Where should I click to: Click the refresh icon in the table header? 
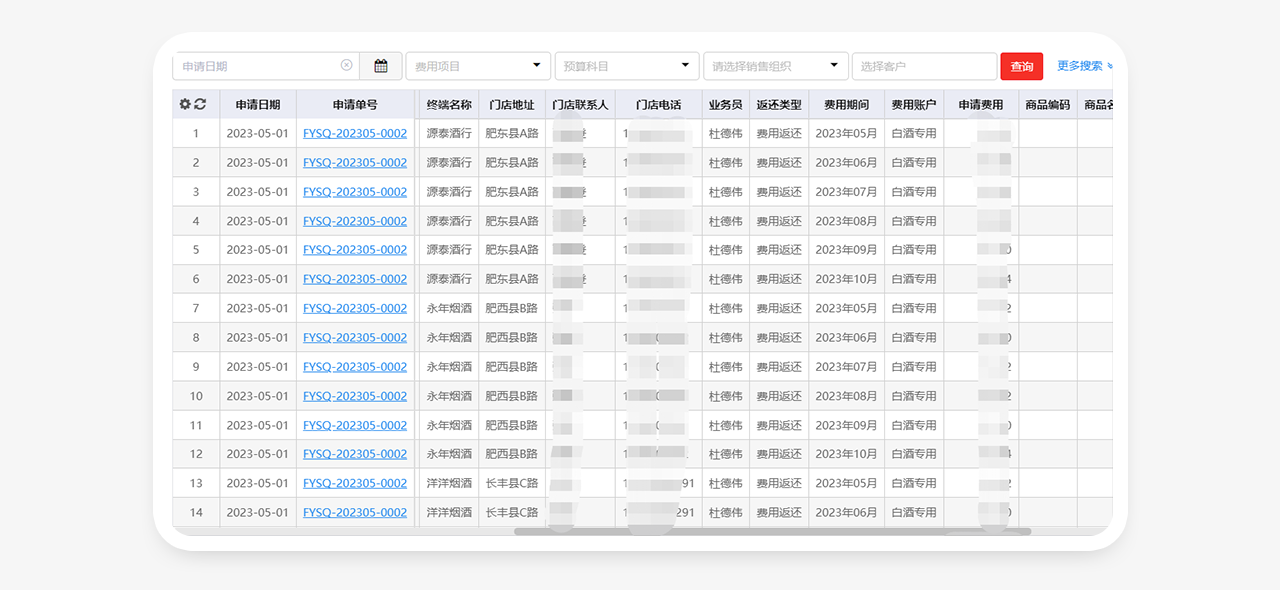[200, 104]
